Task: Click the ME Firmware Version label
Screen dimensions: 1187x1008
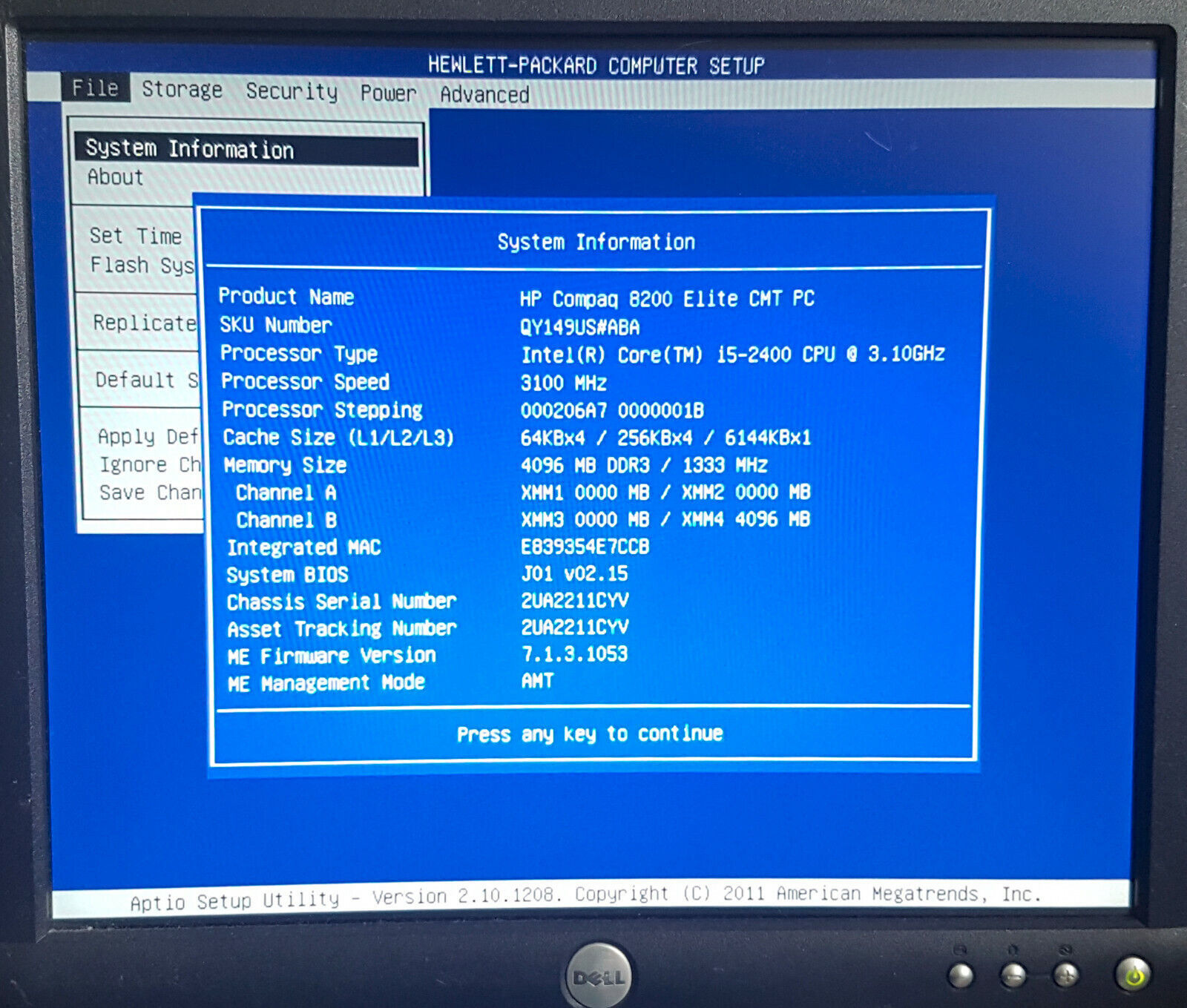Action: click(x=332, y=656)
